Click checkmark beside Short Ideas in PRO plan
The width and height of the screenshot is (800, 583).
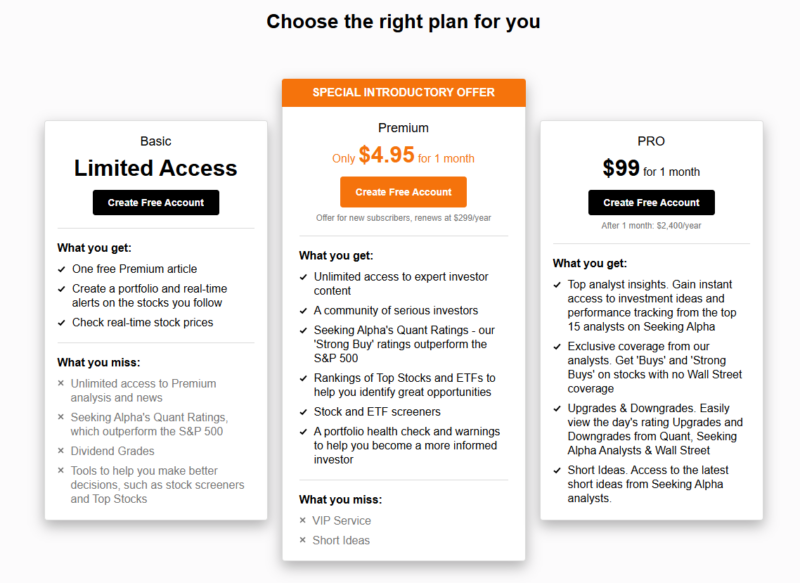pyautogui.click(x=557, y=470)
